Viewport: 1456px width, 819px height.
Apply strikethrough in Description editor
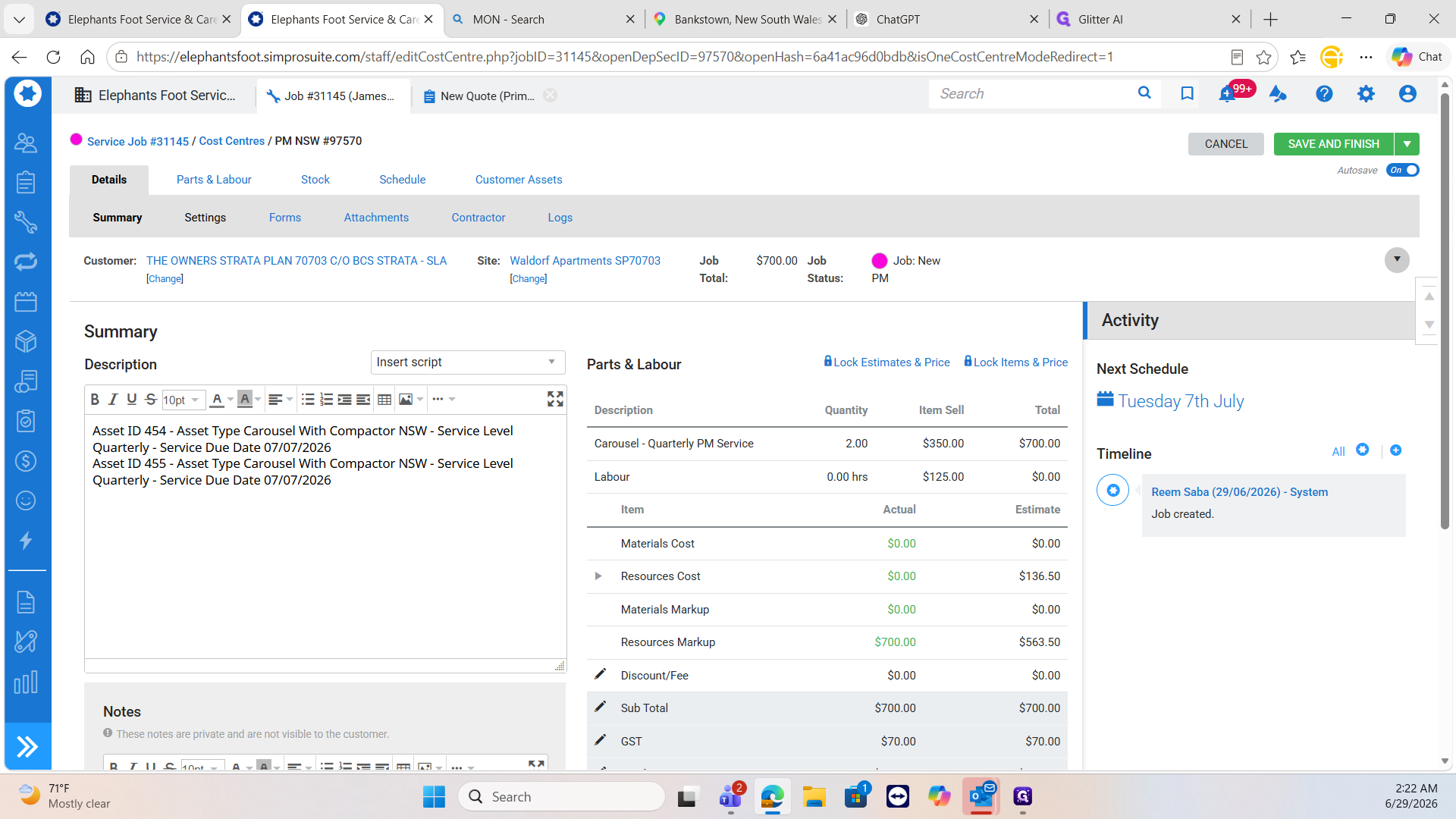(x=151, y=399)
